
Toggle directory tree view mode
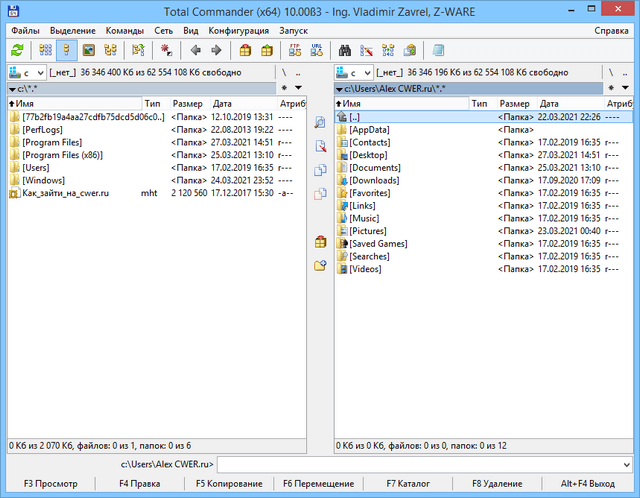109,50
